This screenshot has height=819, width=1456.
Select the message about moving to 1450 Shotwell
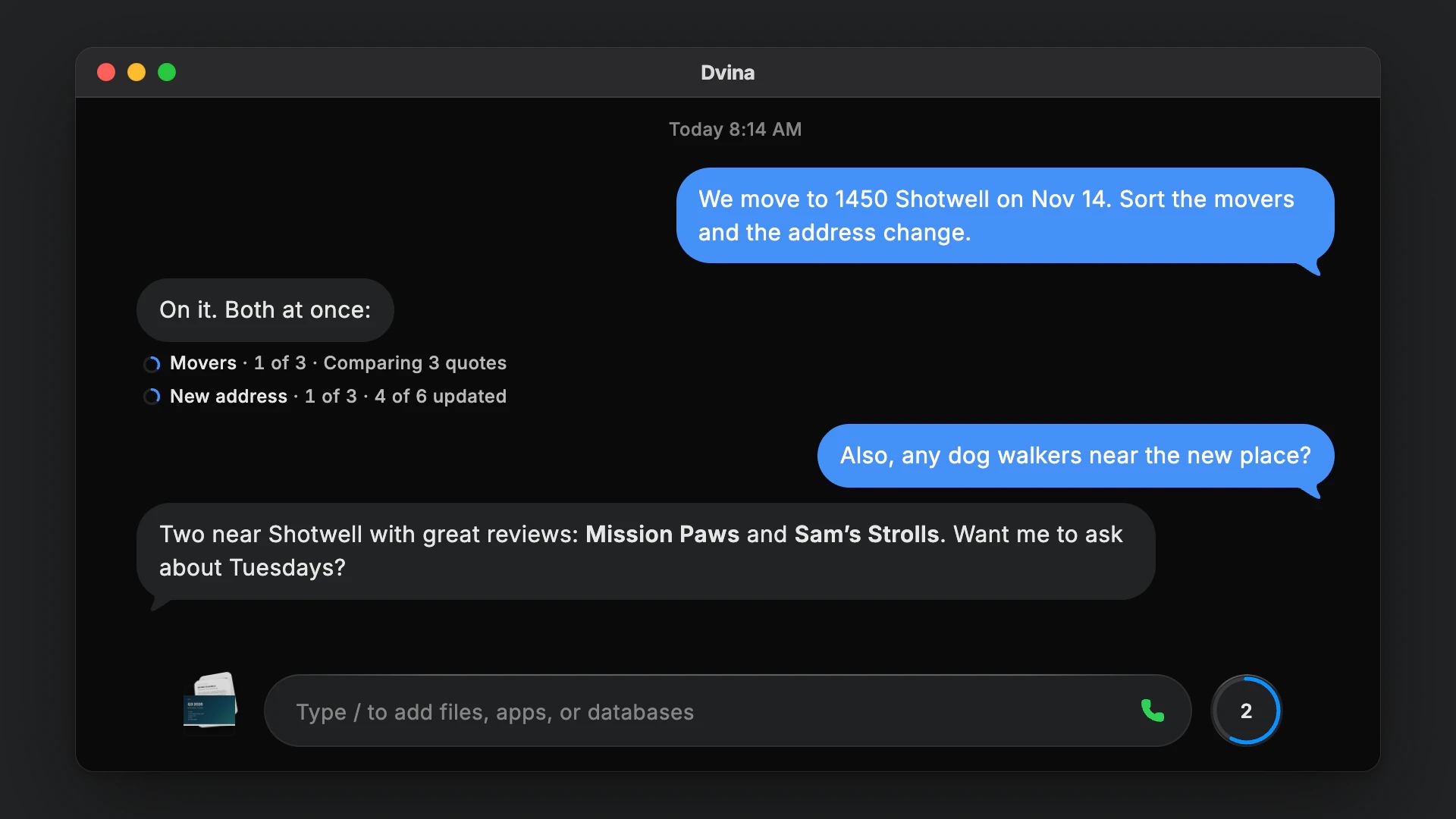1005,216
